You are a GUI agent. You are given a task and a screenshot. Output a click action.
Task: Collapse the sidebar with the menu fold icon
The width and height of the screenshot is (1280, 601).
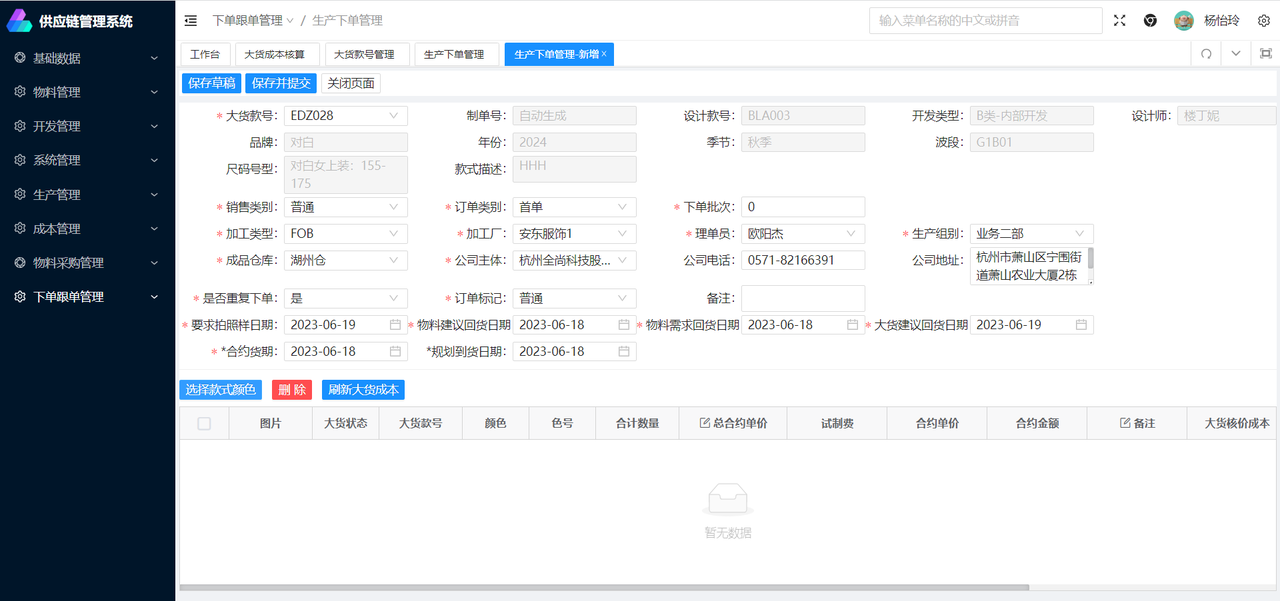(191, 20)
